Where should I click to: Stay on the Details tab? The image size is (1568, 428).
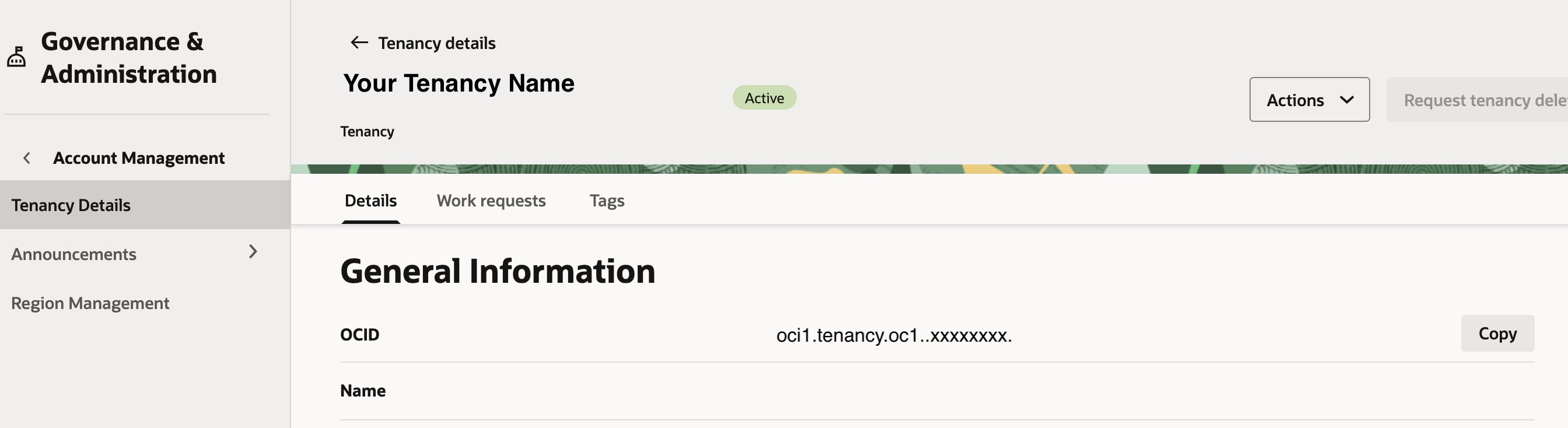(x=369, y=201)
